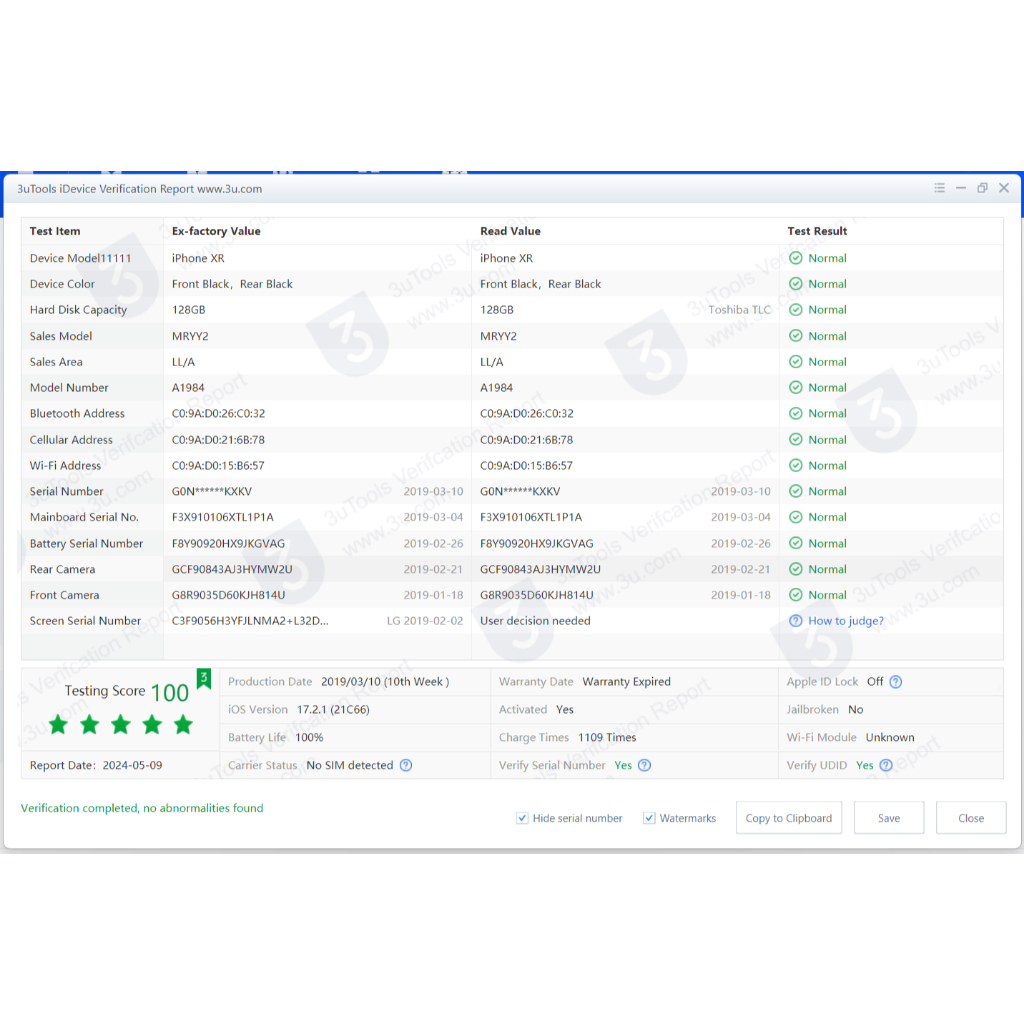The width and height of the screenshot is (1024, 1024).
Task: Click the help icon next to Carrier Status
Action: pyautogui.click(x=406, y=765)
